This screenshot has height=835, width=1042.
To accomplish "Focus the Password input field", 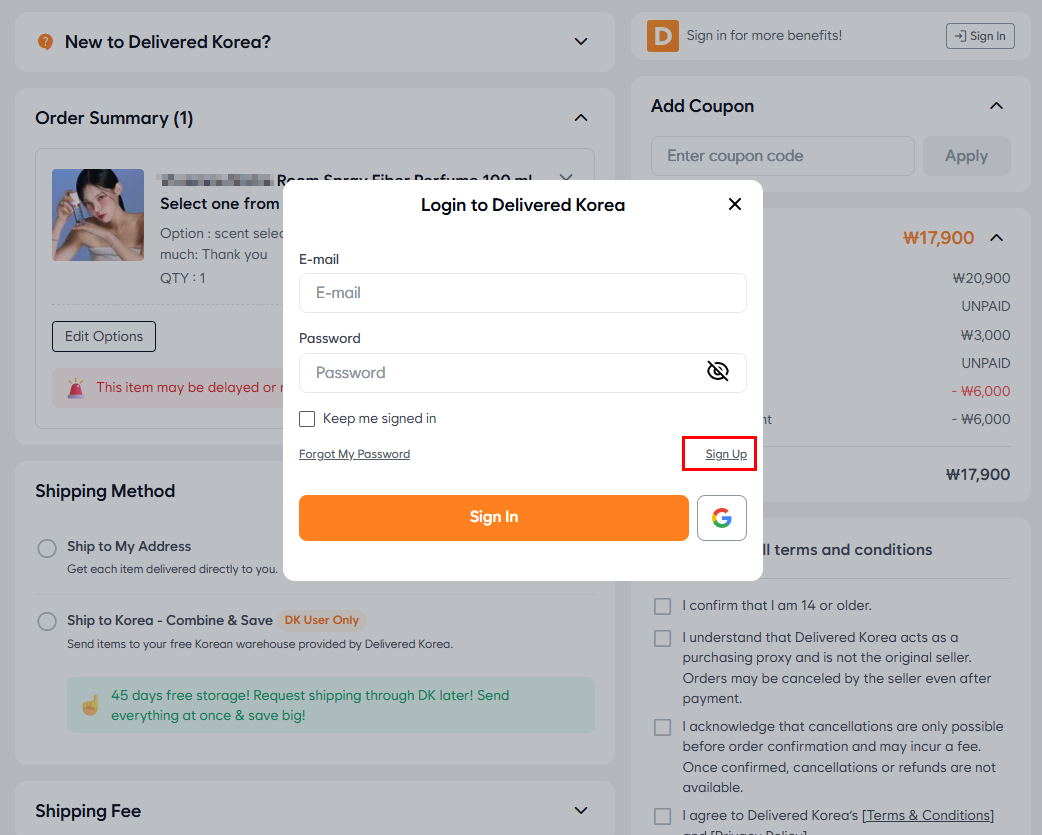I will (x=522, y=373).
